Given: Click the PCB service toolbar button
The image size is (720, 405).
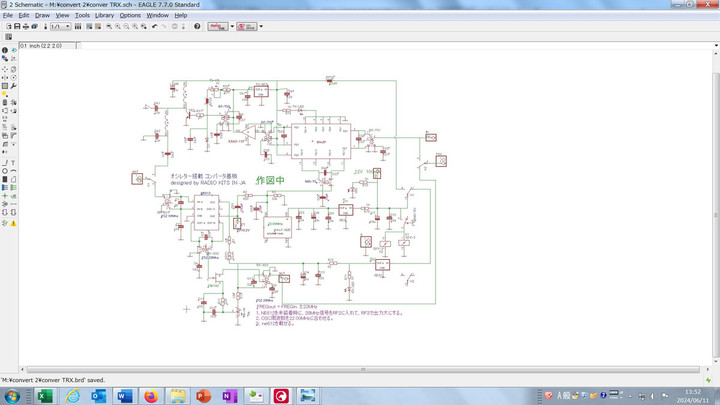Looking at the screenshot, I should pyautogui.click(x=247, y=26).
